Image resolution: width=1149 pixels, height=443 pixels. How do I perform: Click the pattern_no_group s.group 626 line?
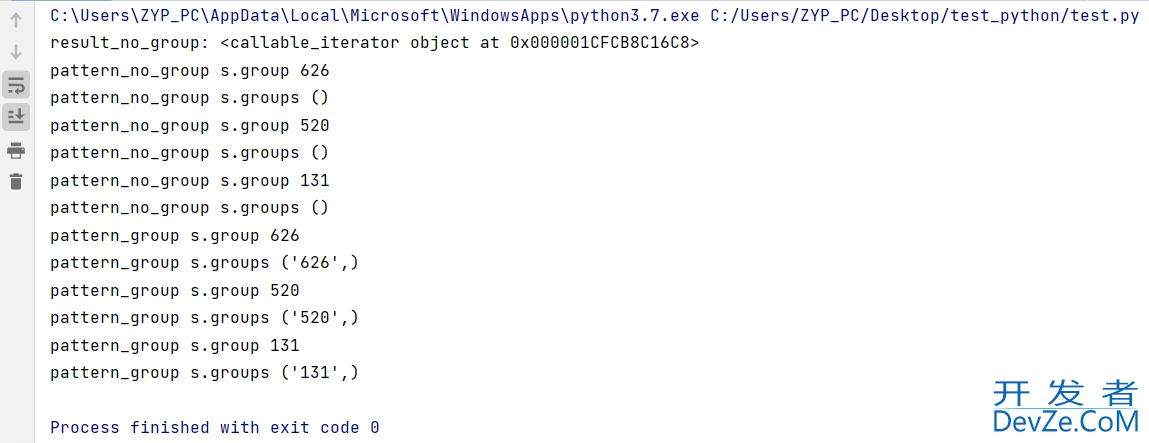[190, 71]
